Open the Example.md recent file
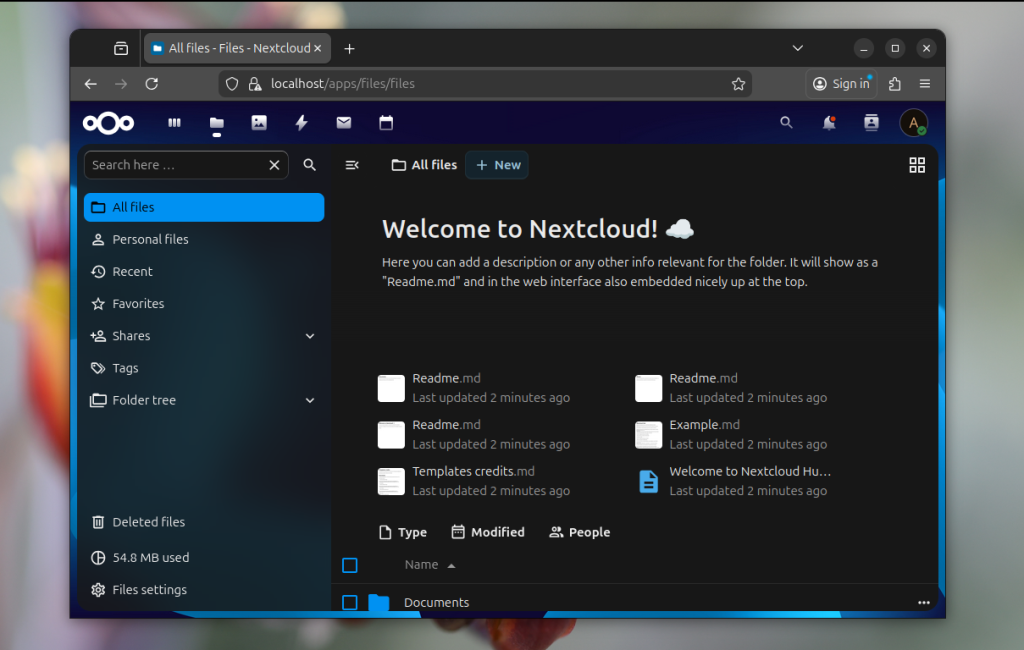Screen dimensions: 1024x650 tap(705, 425)
